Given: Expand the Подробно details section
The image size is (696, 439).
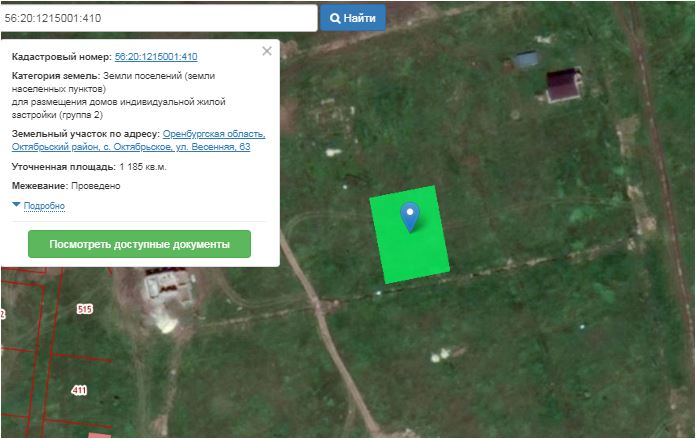Looking at the screenshot, I should pos(43,206).
